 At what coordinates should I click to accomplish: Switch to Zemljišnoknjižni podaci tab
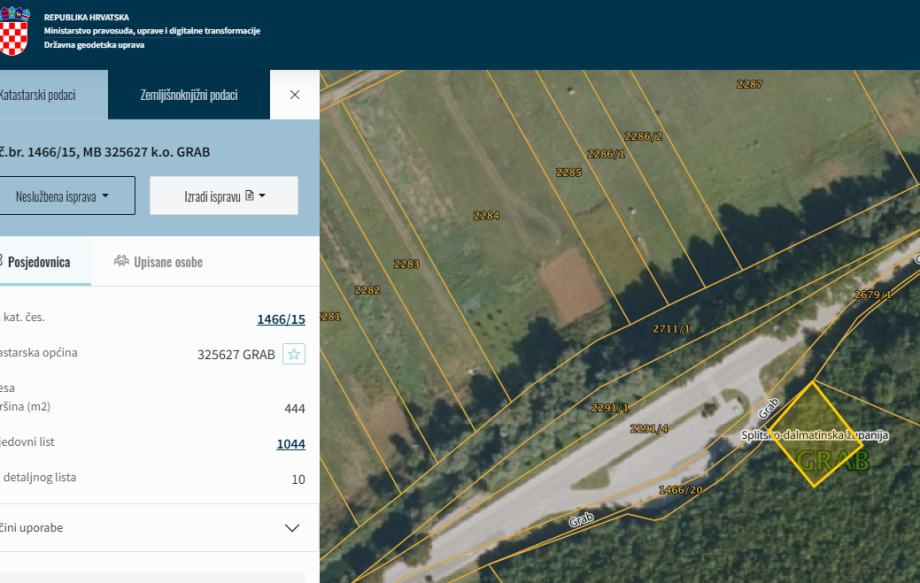click(x=189, y=95)
